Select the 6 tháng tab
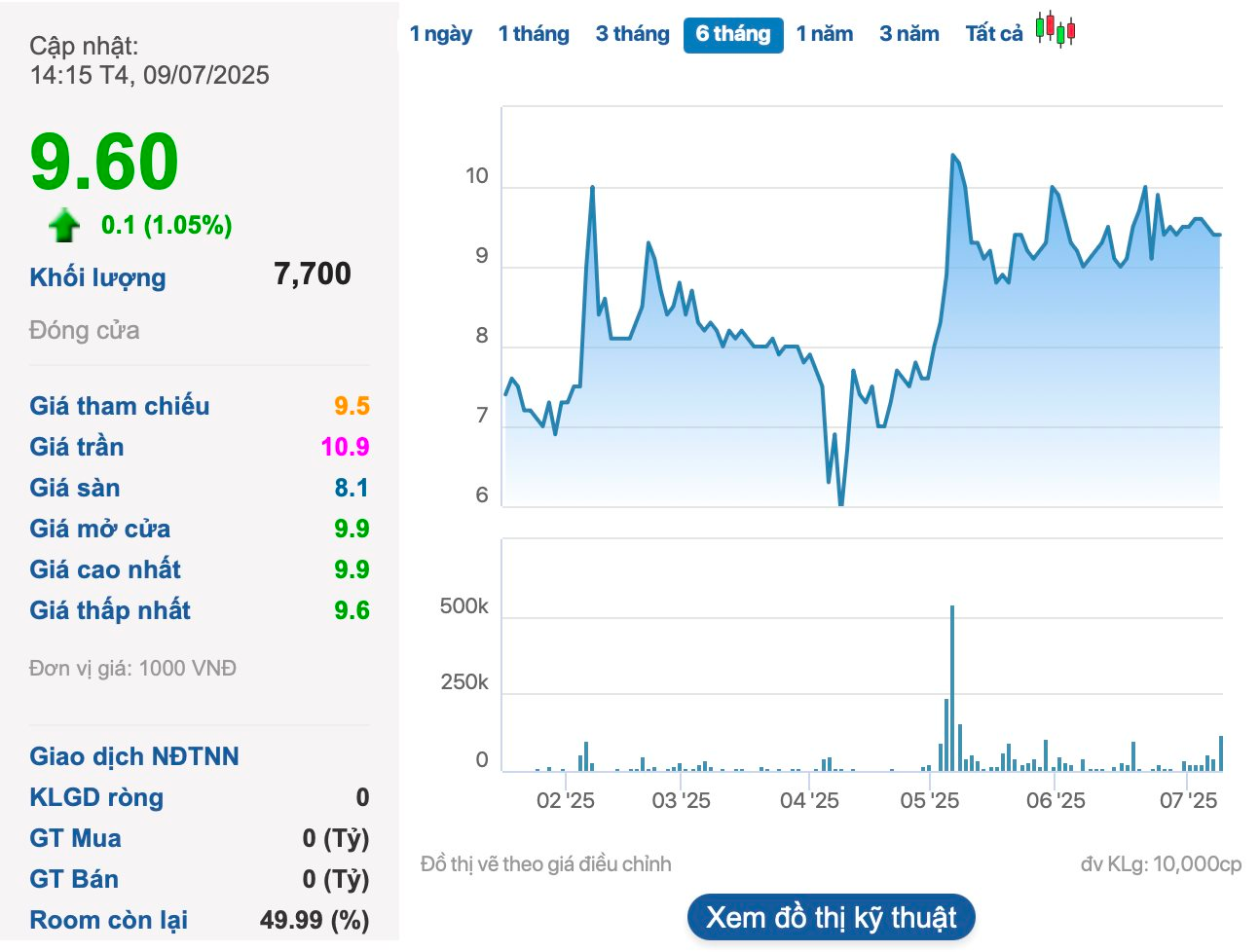 click(733, 35)
